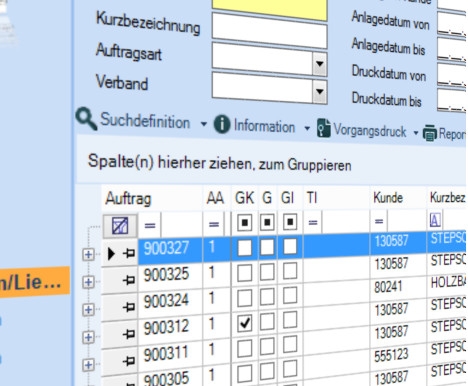Click the pin icon beside order 900312
Viewport: 468px width, 386px height.
(x=129, y=333)
